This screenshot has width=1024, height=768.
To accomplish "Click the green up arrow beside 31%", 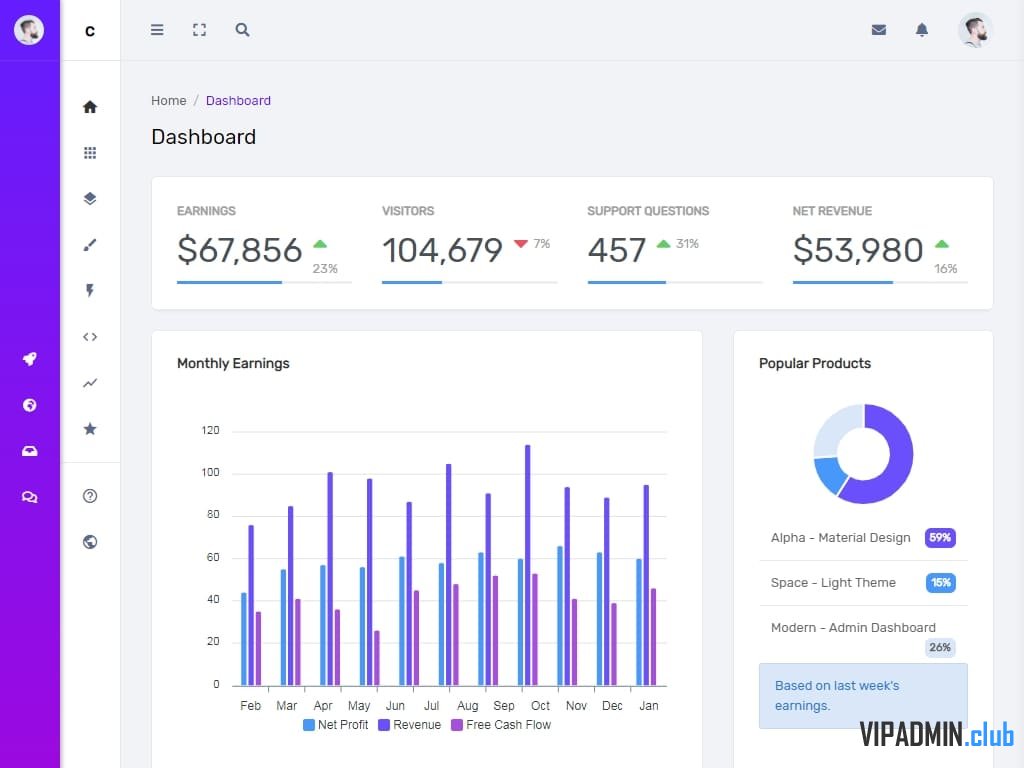I will coord(664,244).
